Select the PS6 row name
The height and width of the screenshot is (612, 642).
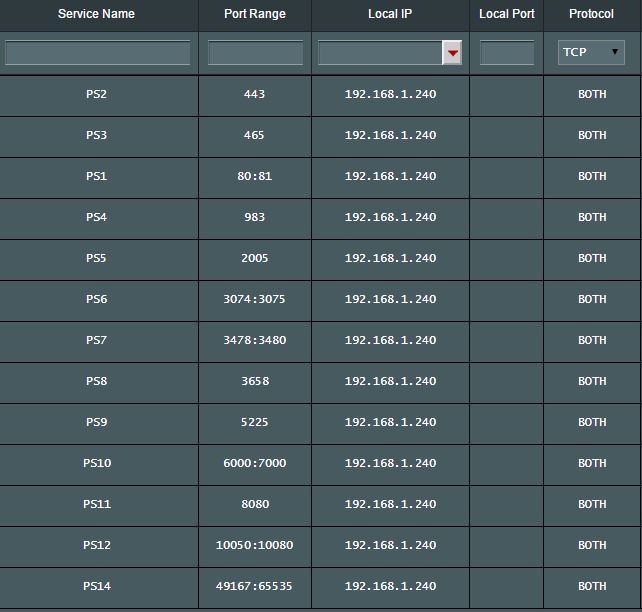click(x=97, y=299)
